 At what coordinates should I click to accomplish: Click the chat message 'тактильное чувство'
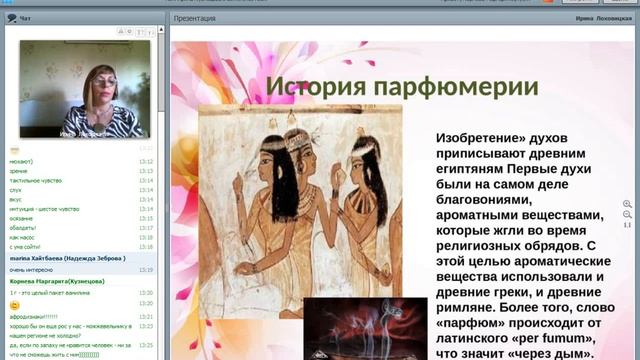tap(36, 180)
